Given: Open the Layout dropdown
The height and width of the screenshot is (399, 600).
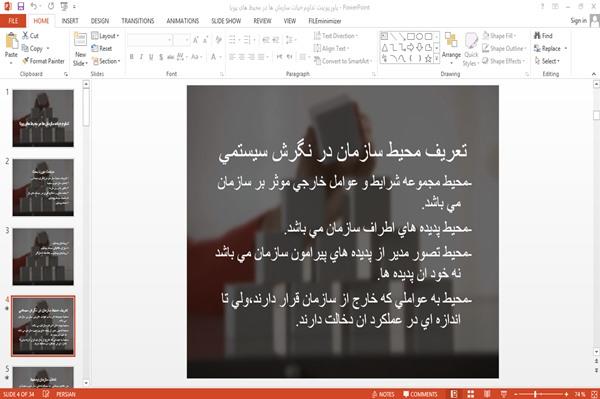Looking at the screenshot, I should click(x=105, y=36).
